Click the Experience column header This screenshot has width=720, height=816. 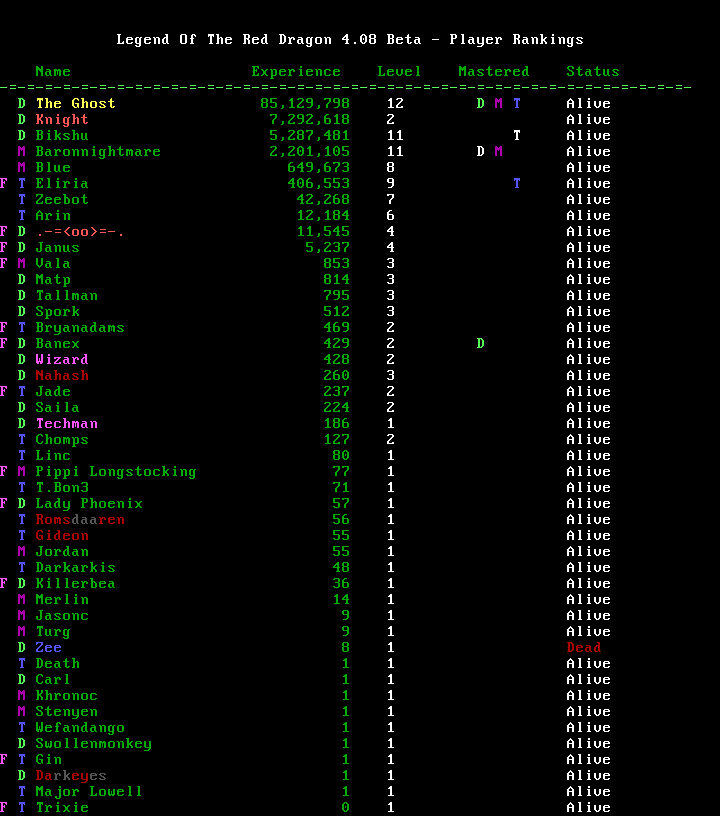click(x=296, y=72)
